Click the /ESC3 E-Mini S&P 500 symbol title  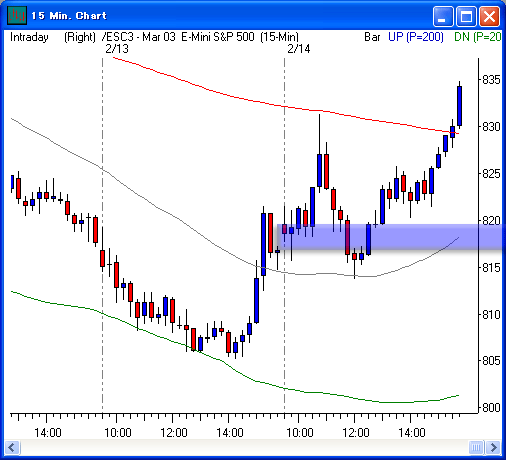click(200, 37)
